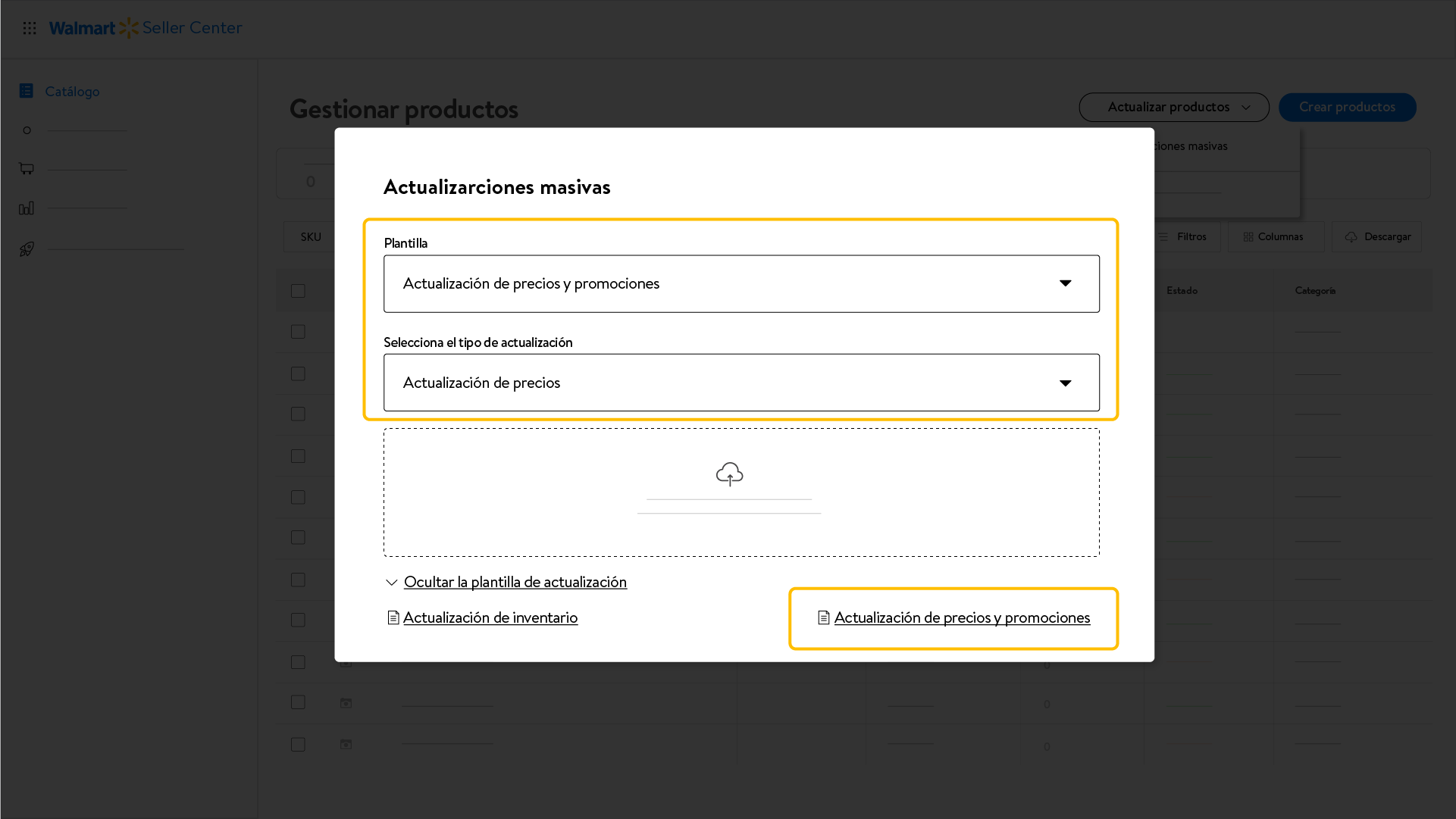Click the rocket icon in sidebar
This screenshot has width=1456, height=819.
[x=27, y=249]
